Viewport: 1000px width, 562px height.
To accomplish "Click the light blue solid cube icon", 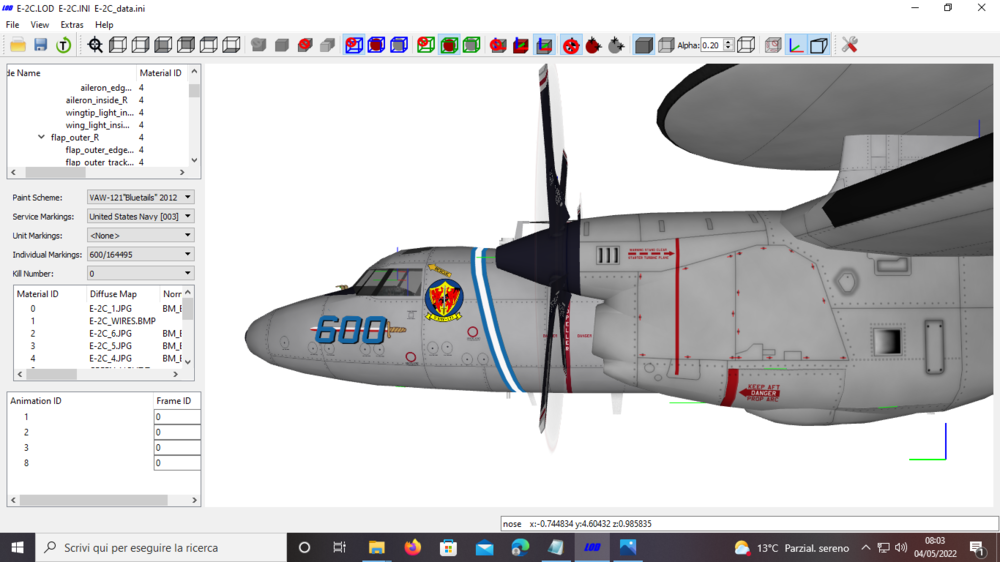I will [x=819, y=45].
